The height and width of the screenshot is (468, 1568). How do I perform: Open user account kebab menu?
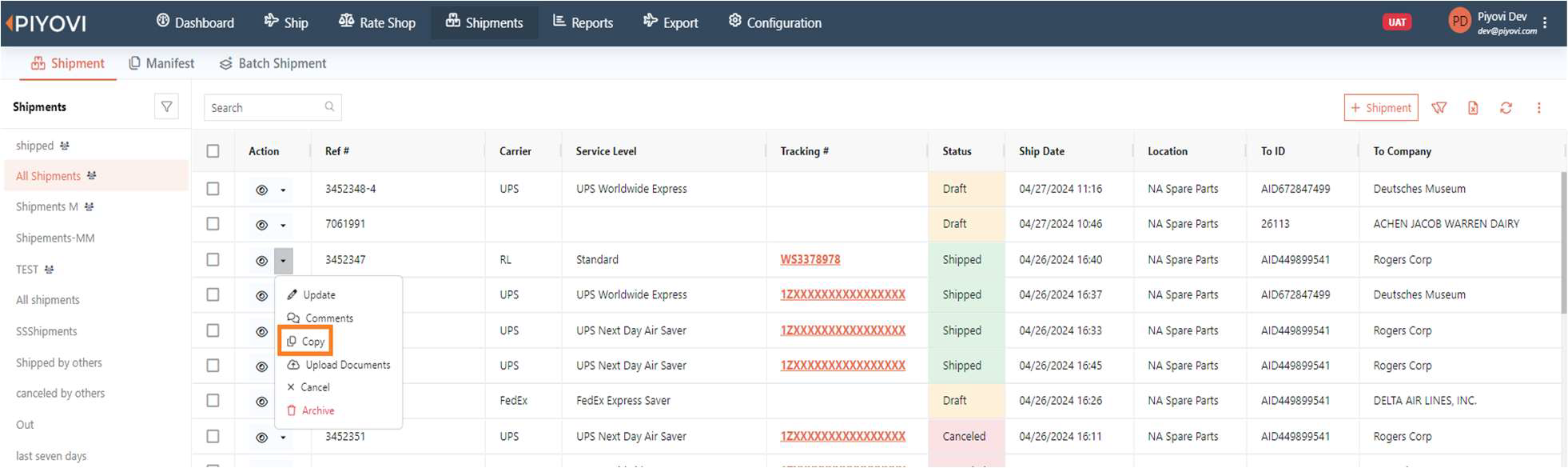1545,23
